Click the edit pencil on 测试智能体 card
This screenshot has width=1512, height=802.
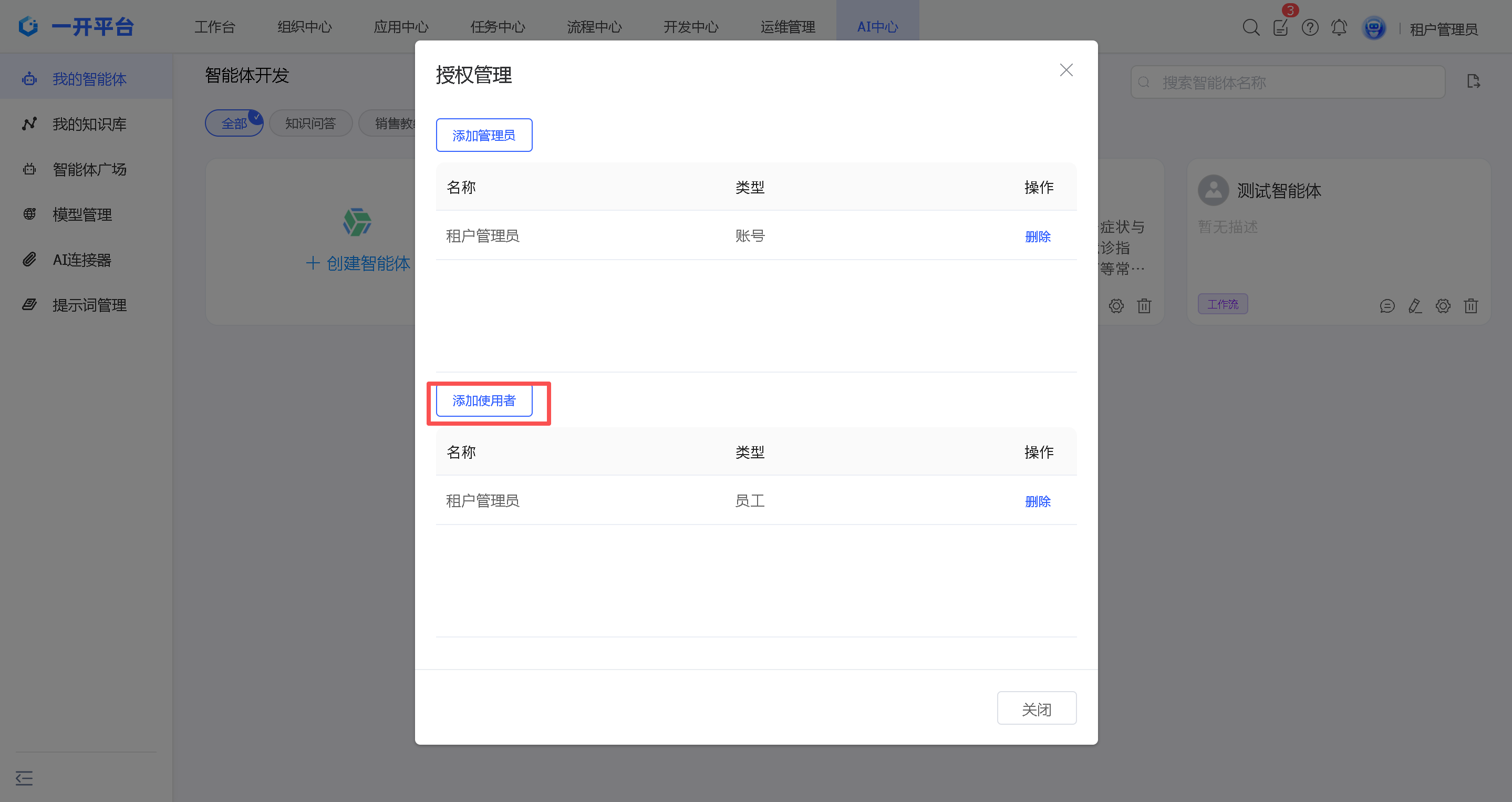coord(1415,306)
